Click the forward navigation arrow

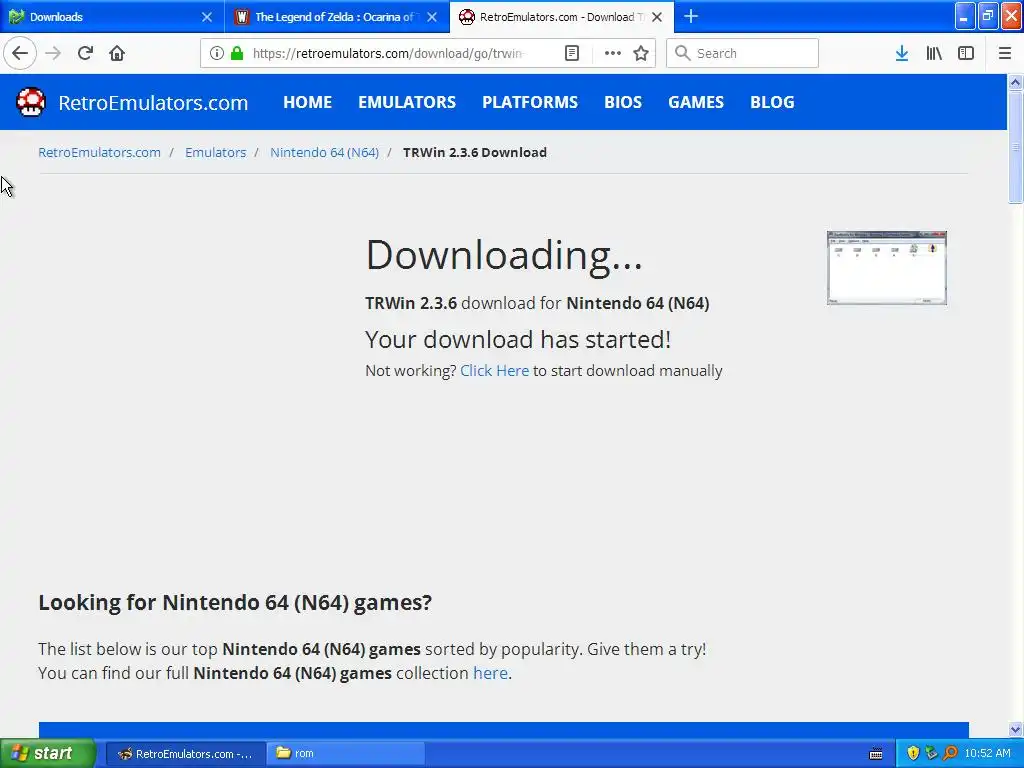tap(53, 54)
